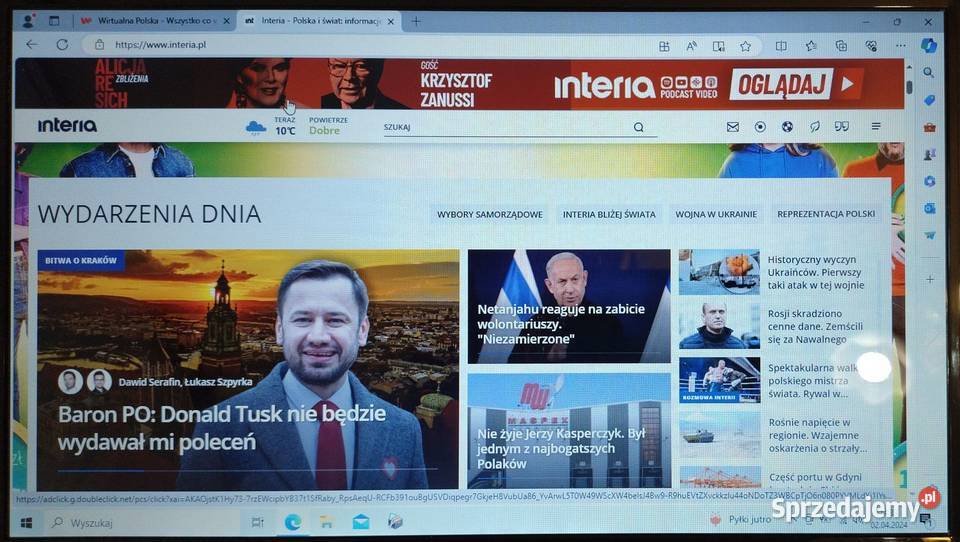The image size is (960, 542).
Task: Open the Mail app on taskbar
Action: pos(360,522)
